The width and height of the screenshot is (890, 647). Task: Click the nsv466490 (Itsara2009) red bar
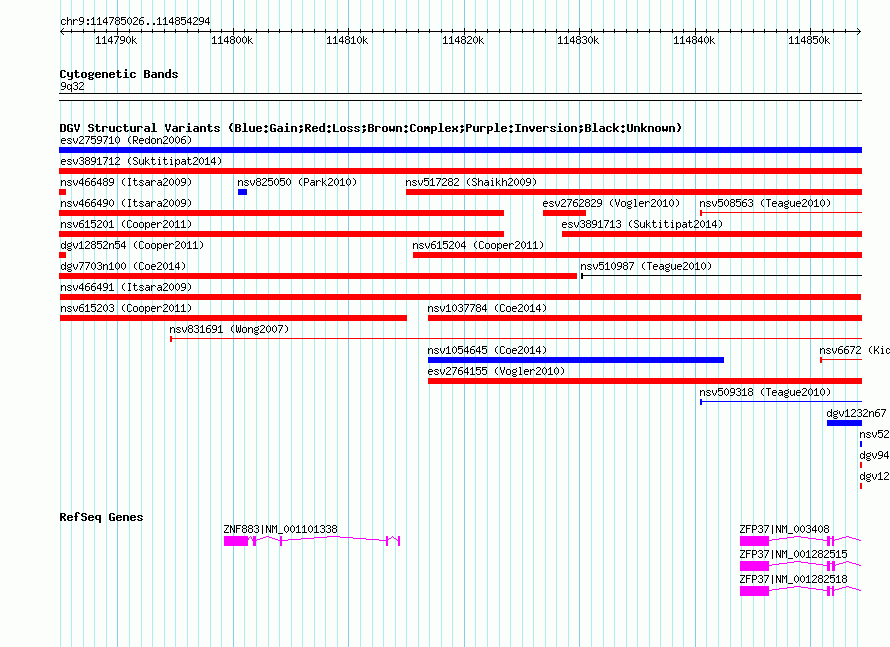point(282,213)
